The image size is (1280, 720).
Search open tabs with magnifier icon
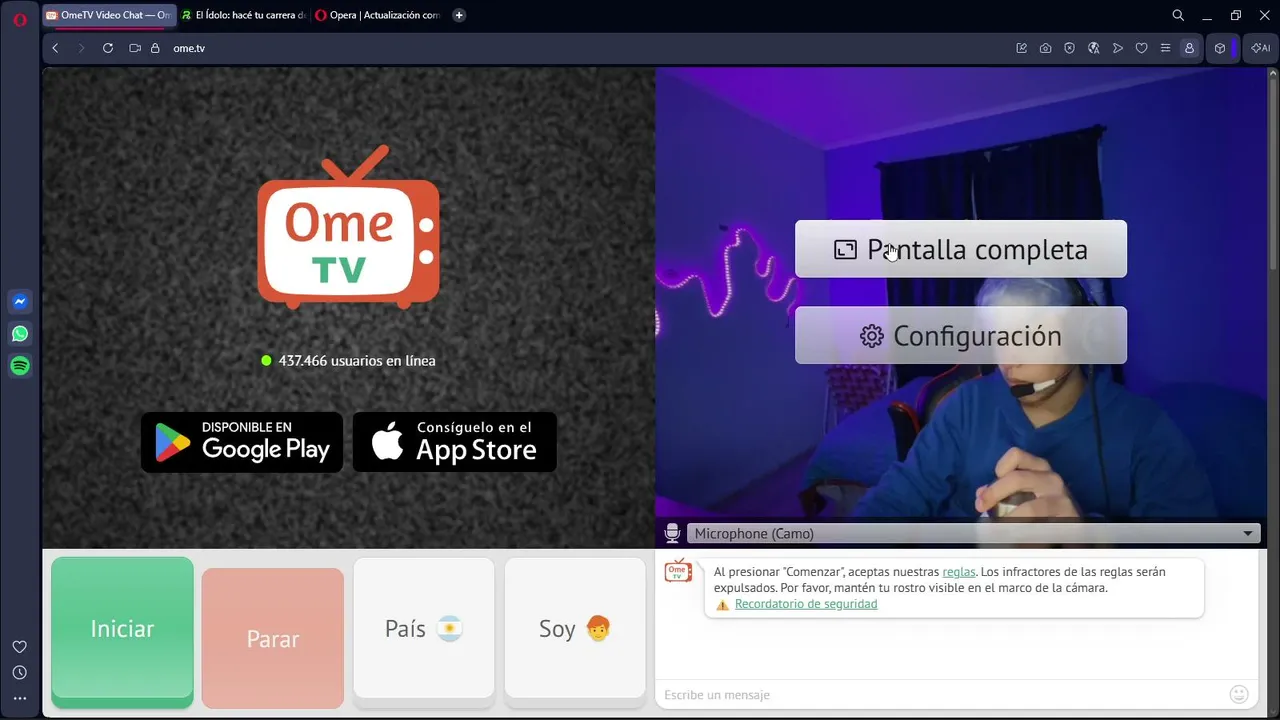[x=1178, y=15]
